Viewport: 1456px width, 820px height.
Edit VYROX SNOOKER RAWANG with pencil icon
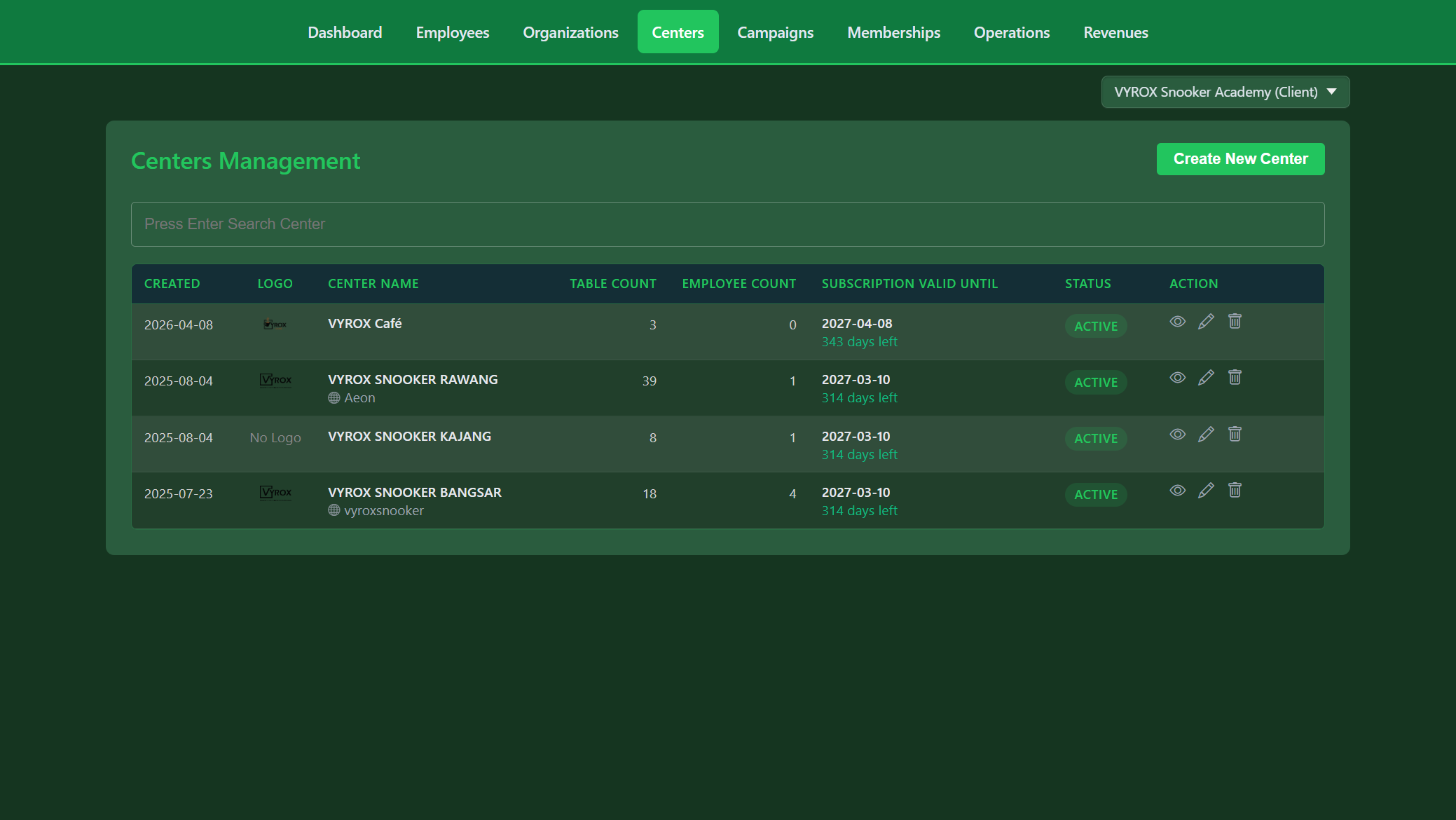coord(1206,377)
